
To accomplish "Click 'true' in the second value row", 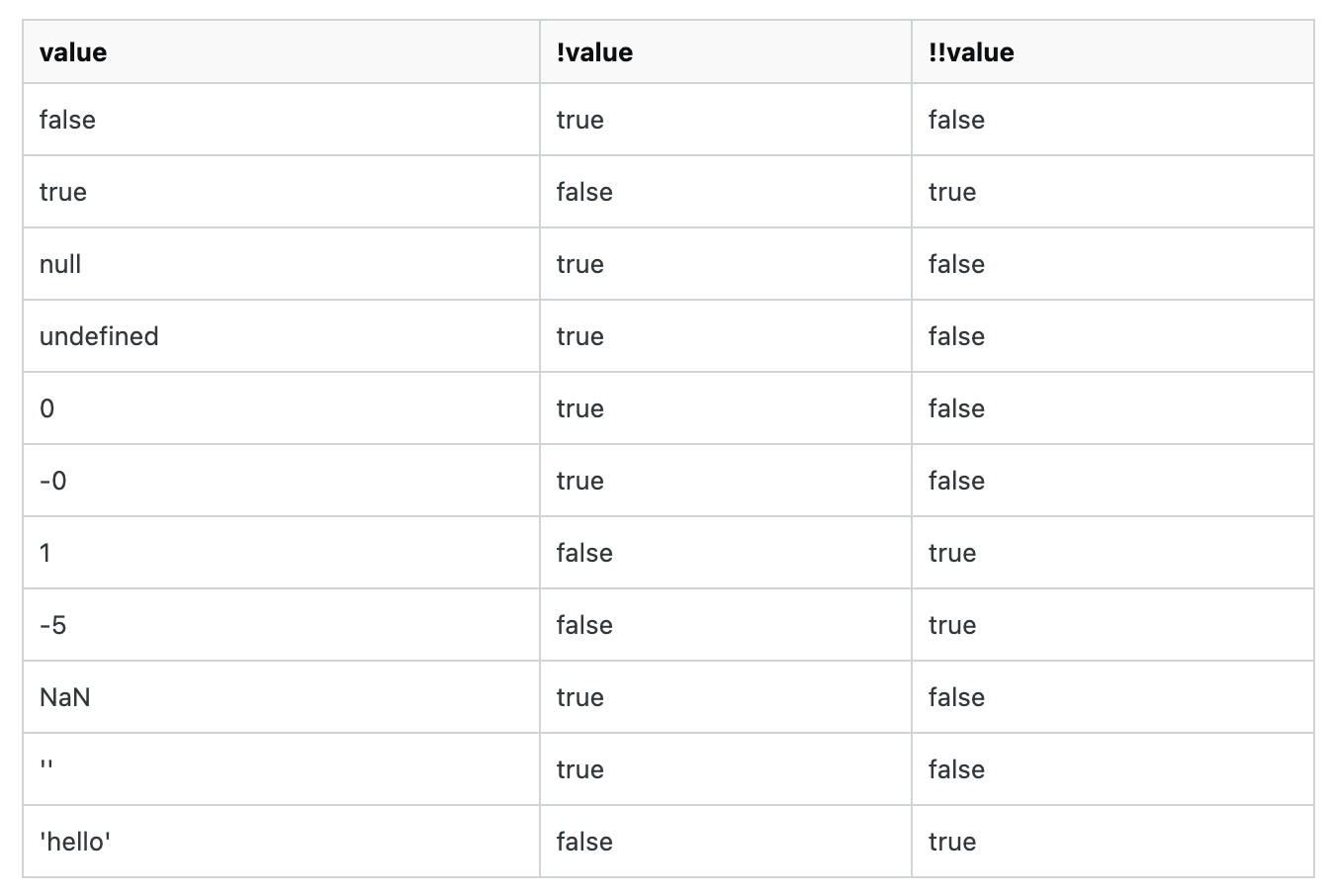I will click(x=63, y=192).
